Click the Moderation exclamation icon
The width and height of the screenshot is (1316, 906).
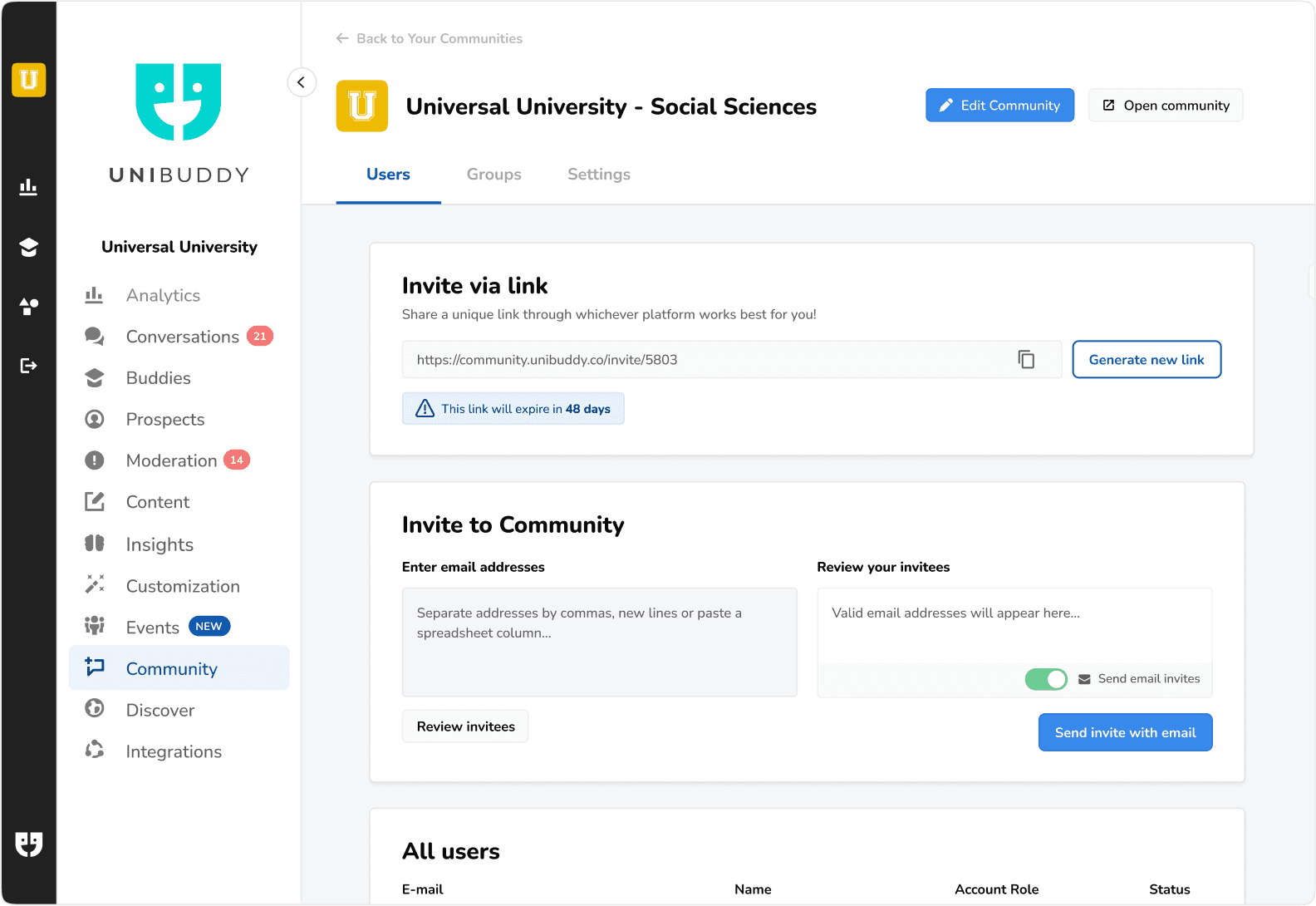[94, 460]
